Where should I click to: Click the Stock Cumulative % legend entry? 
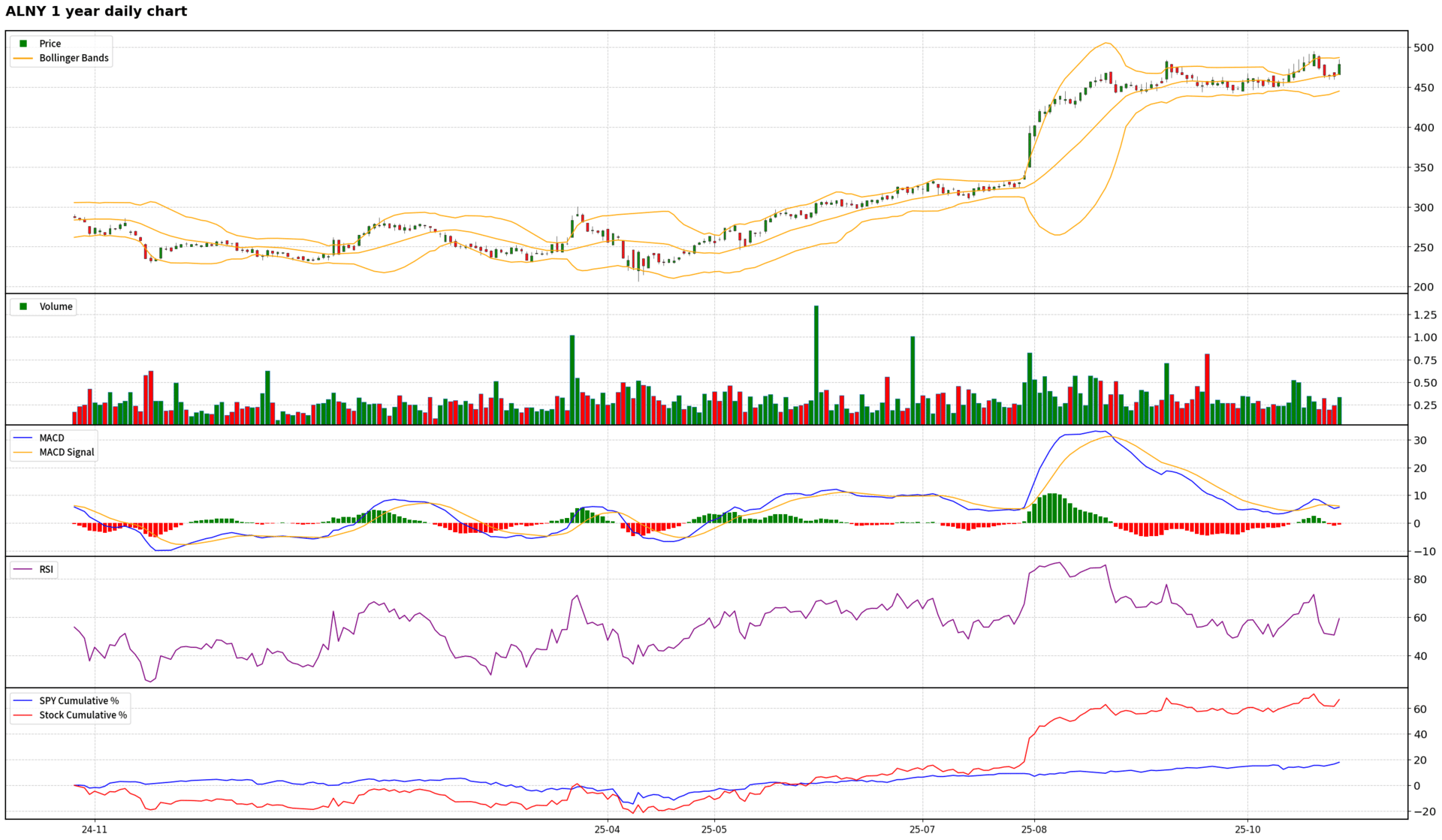pos(83,715)
